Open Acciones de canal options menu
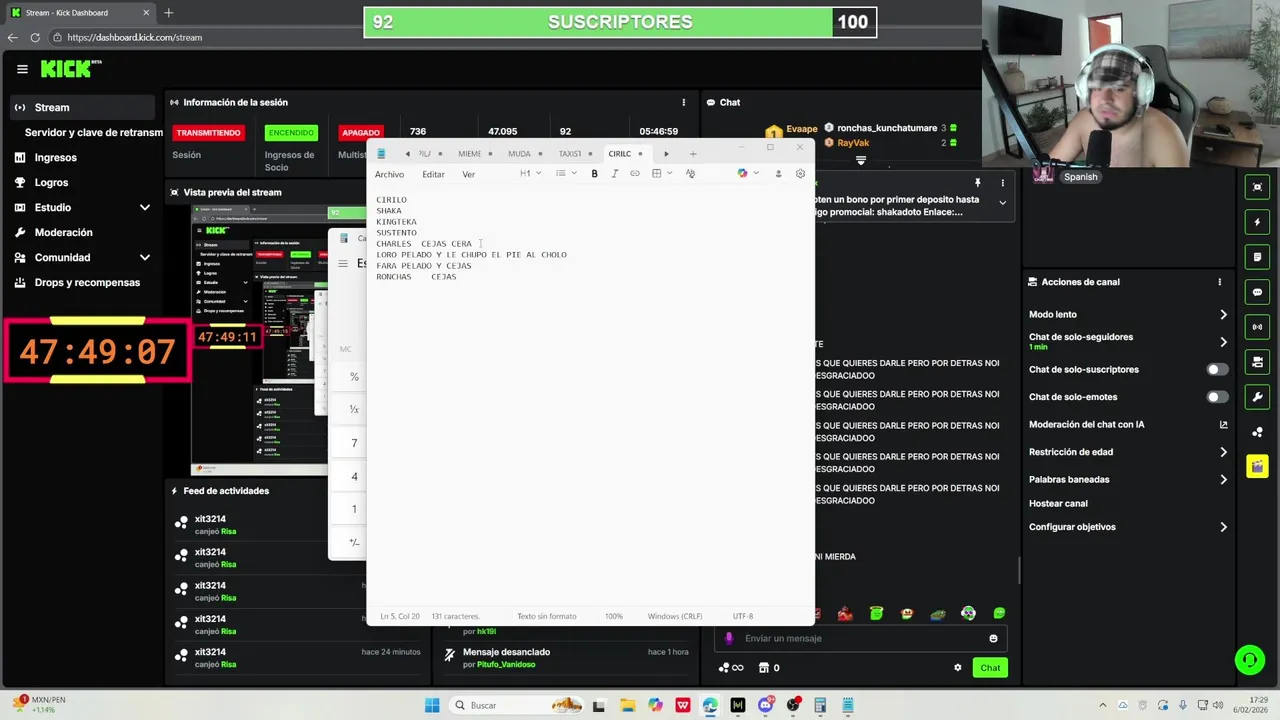 (1219, 282)
